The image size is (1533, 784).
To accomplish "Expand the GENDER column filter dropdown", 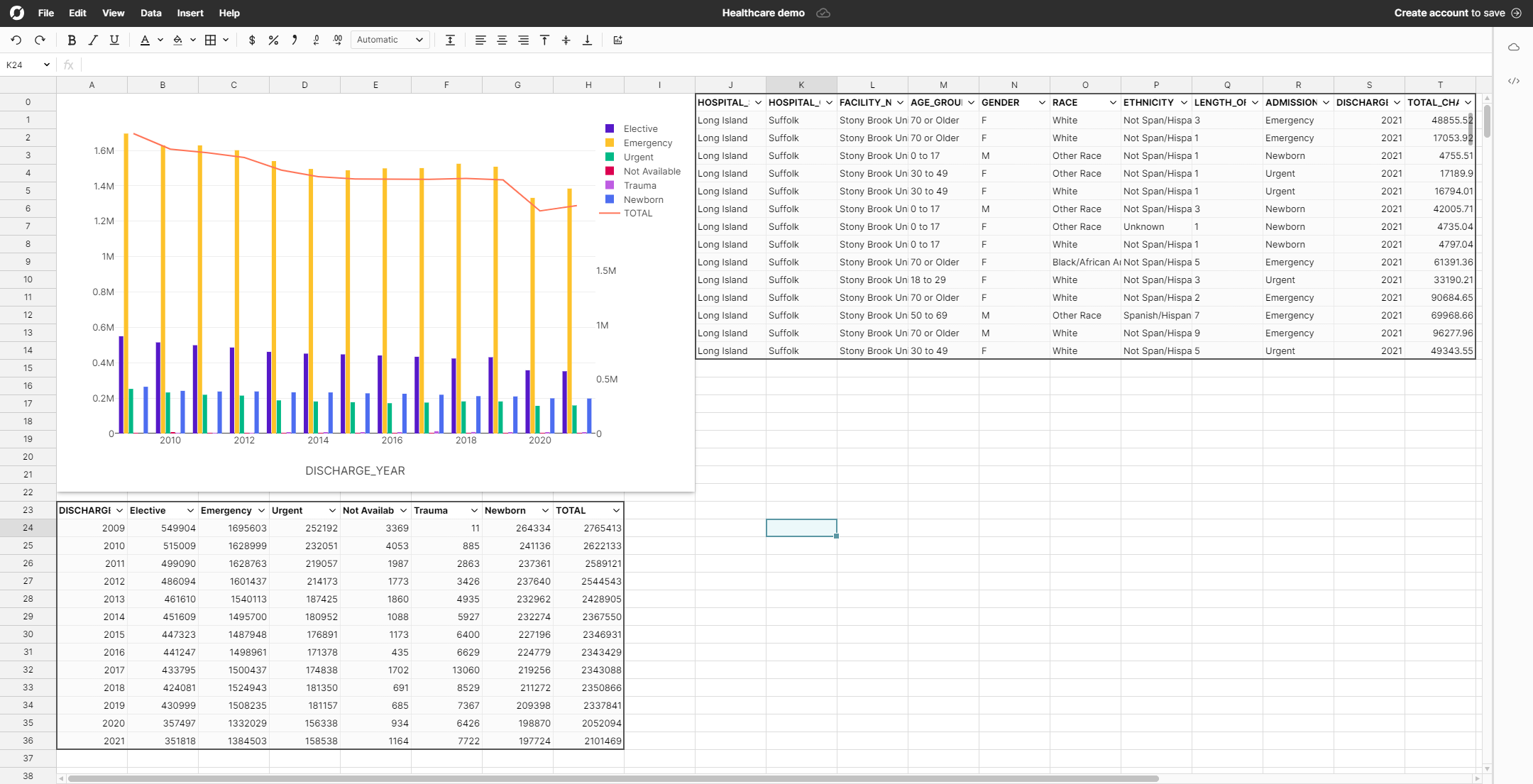I will (x=1041, y=102).
